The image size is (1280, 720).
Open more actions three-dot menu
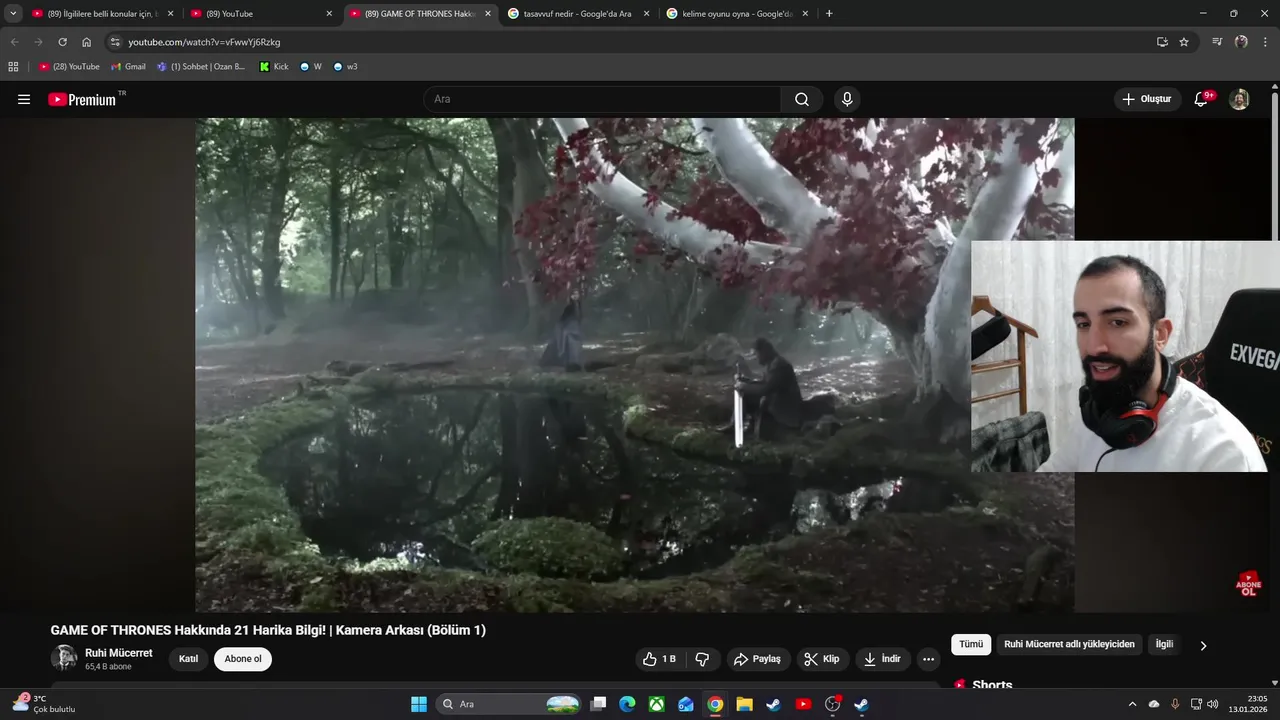(x=928, y=659)
